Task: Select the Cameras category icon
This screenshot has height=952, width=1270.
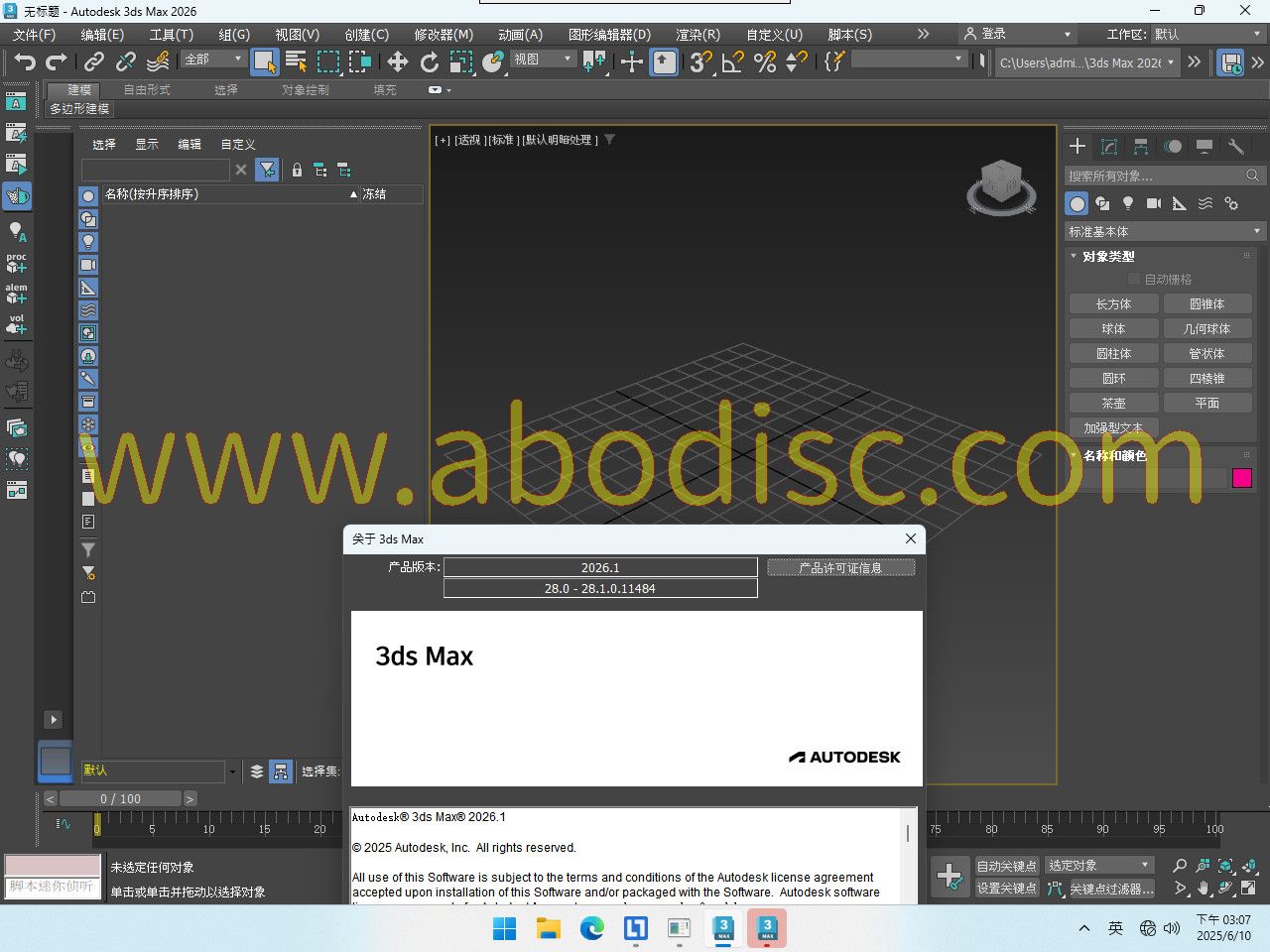Action: pyautogui.click(x=1154, y=203)
